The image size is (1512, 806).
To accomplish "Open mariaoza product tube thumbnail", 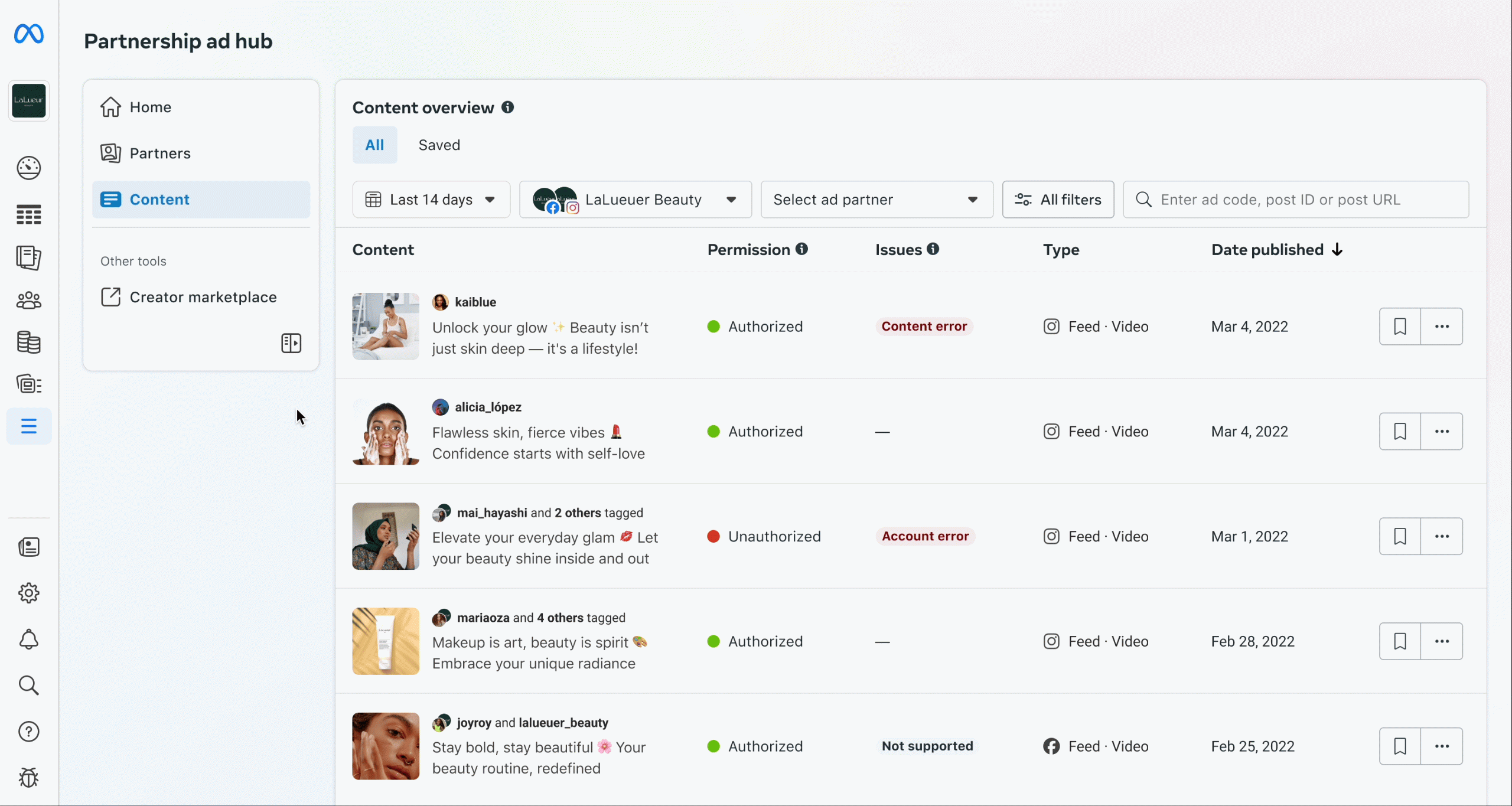I will (x=386, y=641).
